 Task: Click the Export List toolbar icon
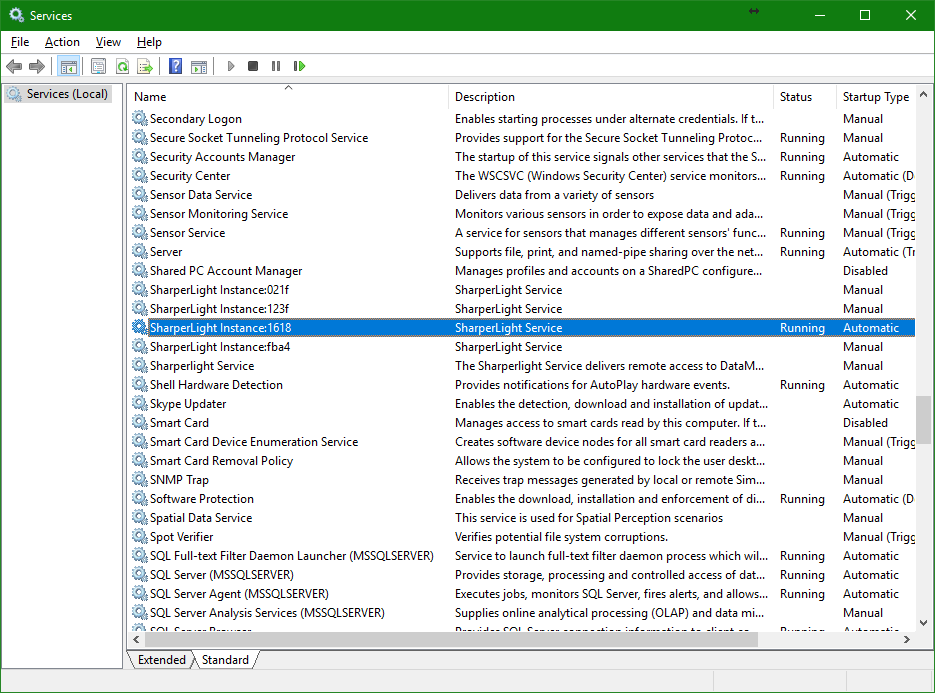click(145, 66)
